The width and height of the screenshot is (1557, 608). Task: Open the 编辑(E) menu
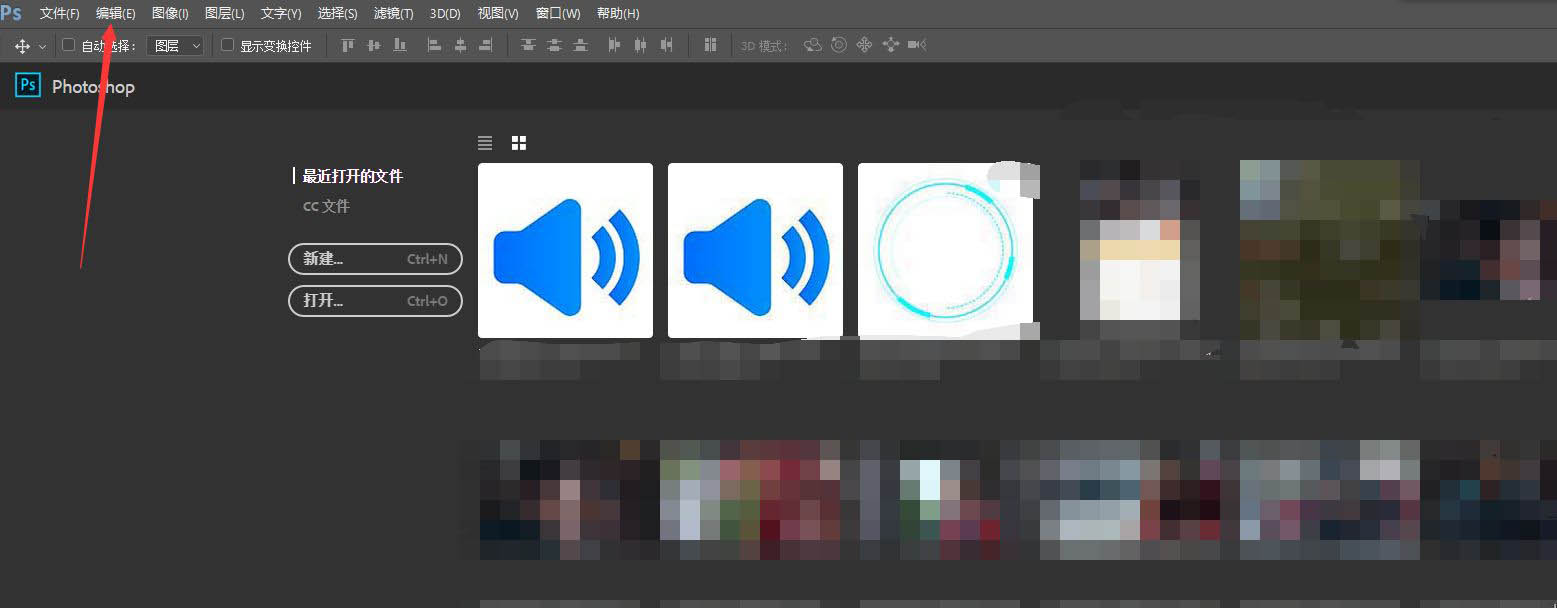[x=116, y=13]
